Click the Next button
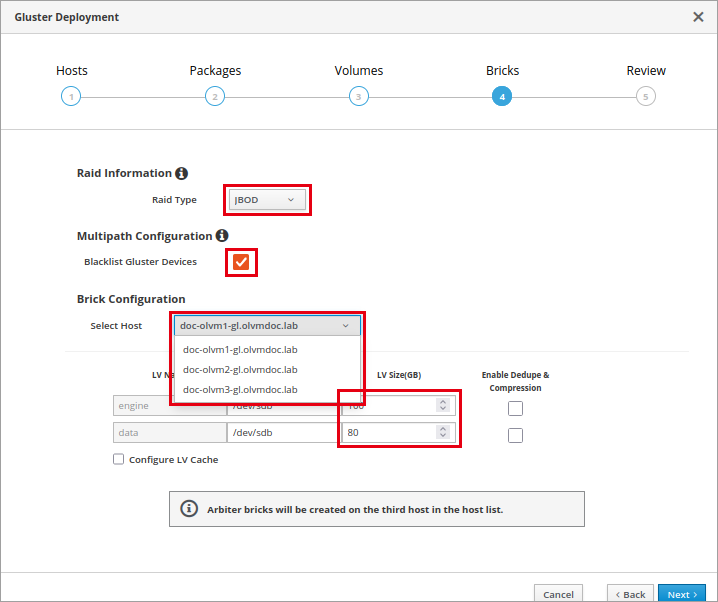The width and height of the screenshot is (718, 602). [682, 594]
